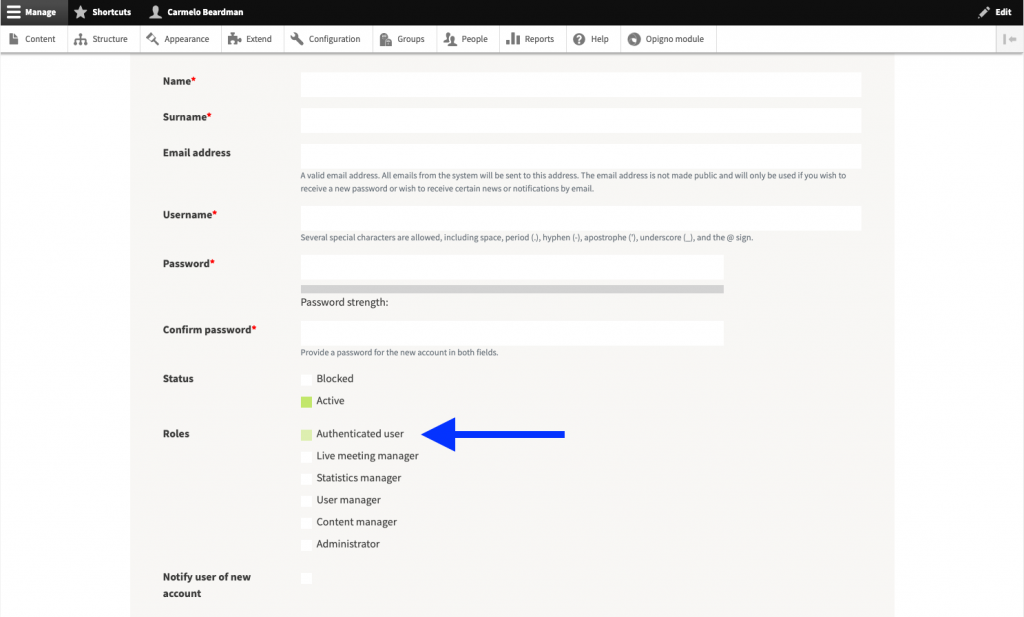Open the People menu label
This screenshot has width=1024, height=617.
click(x=475, y=39)
